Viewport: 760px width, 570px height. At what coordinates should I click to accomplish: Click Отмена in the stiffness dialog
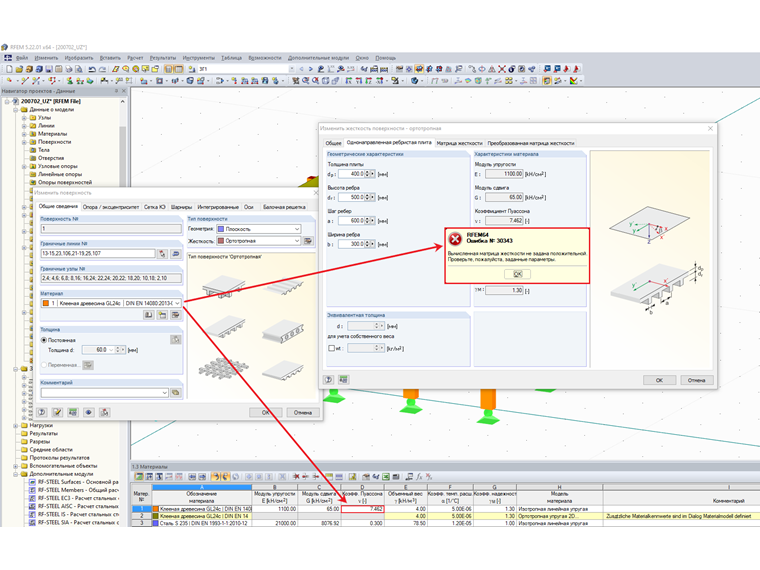[696, 380]
